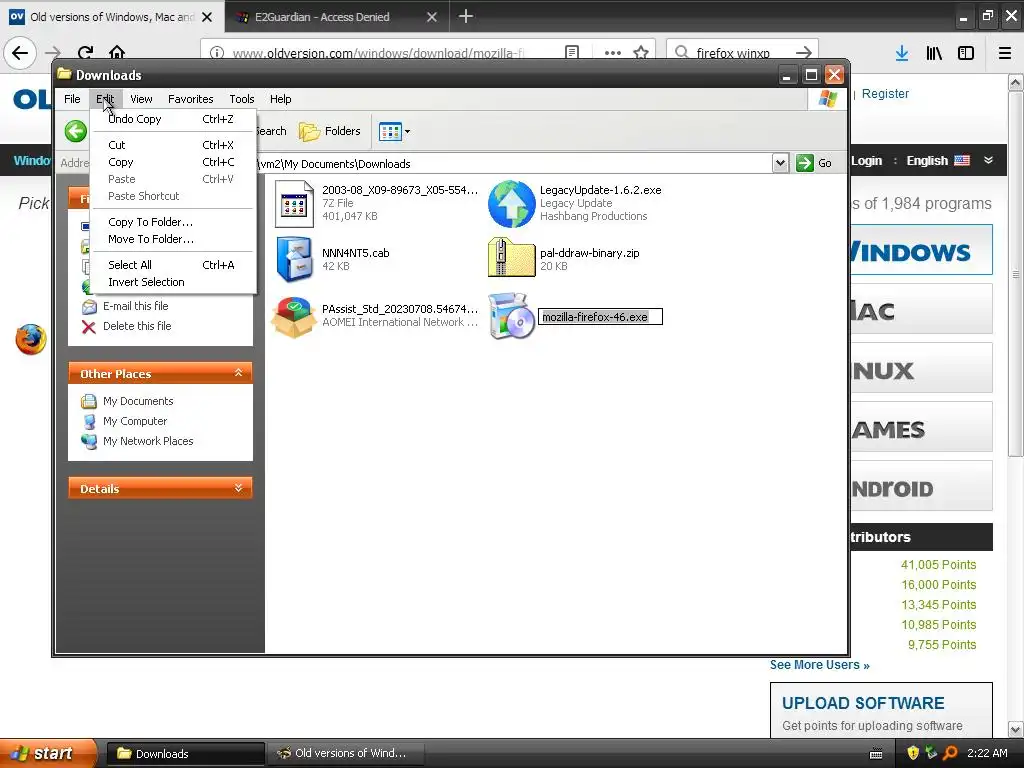Click See More Users link
The image size is (1024, 768).
(819, 665)
